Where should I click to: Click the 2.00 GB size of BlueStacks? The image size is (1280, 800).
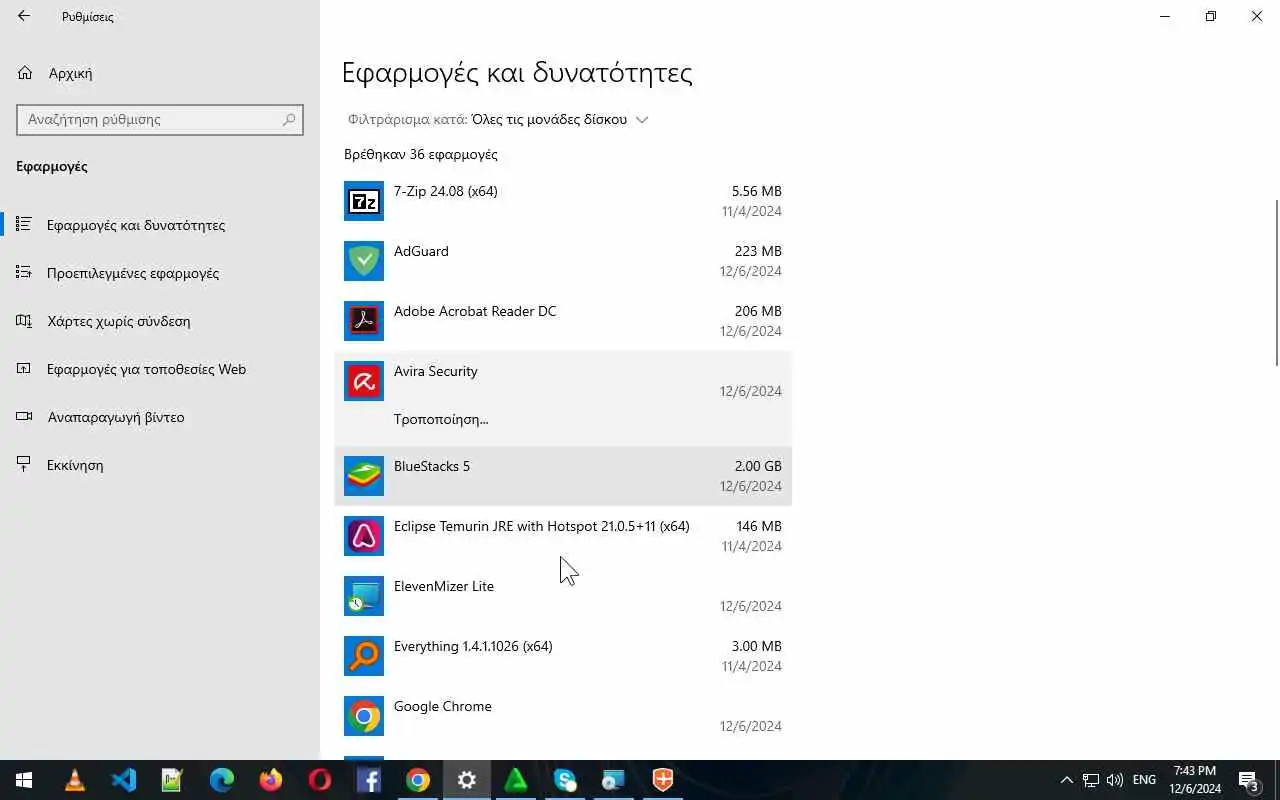758,466
